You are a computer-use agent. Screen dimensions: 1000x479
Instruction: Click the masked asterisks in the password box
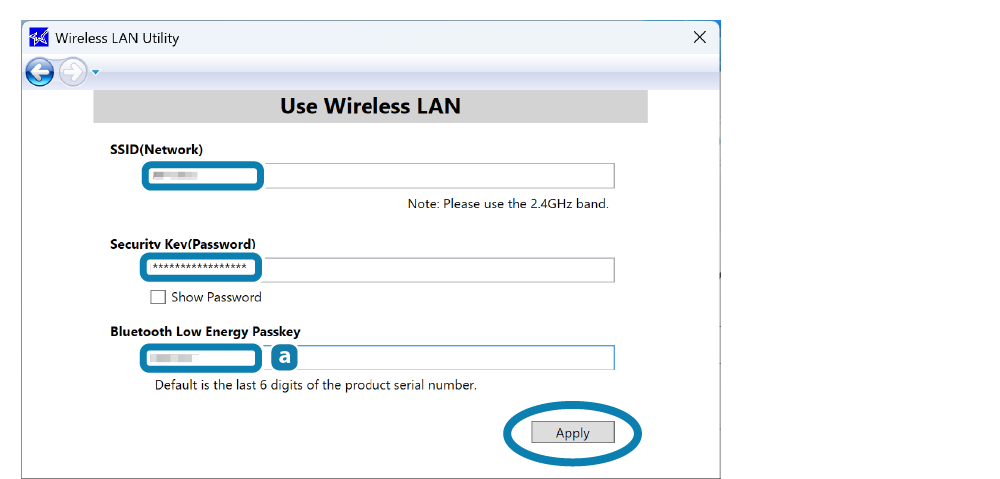199,268
